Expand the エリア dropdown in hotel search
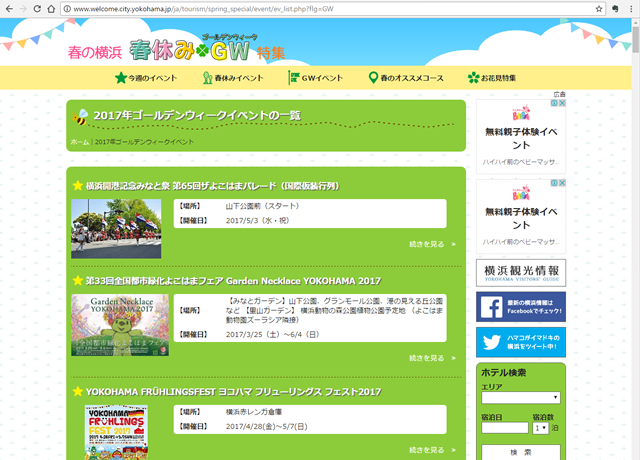The height and width of the screenshot is (460, 640). point(520,397)
